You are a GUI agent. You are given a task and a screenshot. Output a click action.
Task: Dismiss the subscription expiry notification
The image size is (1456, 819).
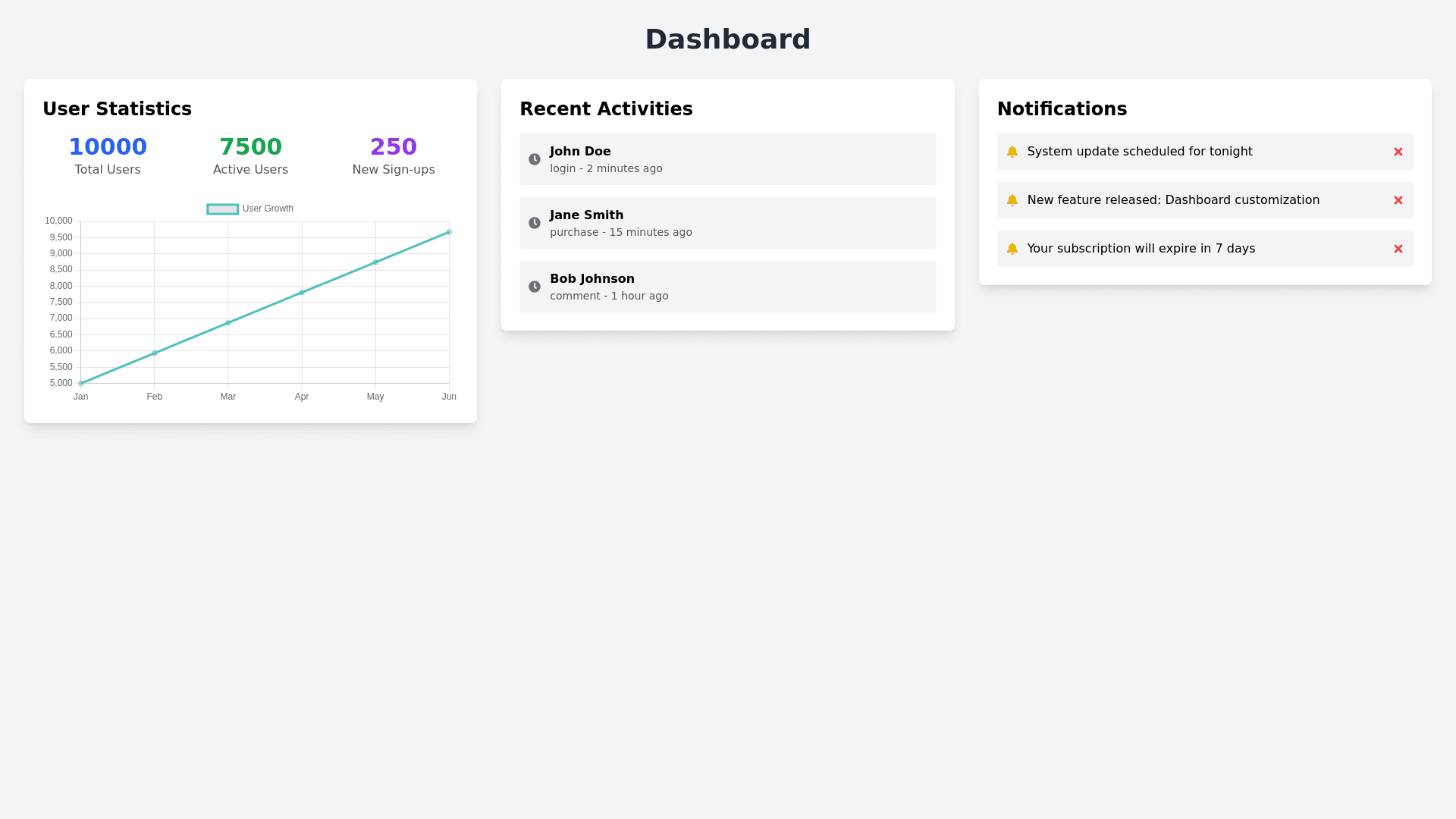coord(1398,249)
